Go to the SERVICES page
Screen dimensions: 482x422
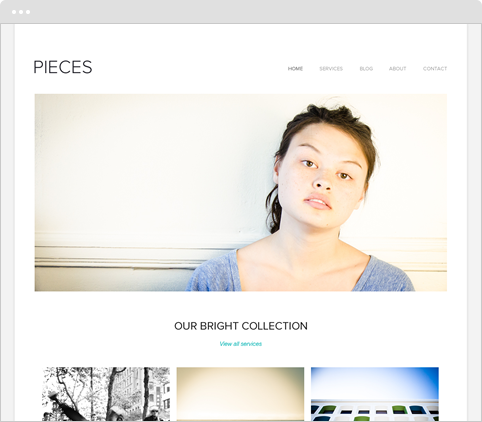click(x=331, y=69)
